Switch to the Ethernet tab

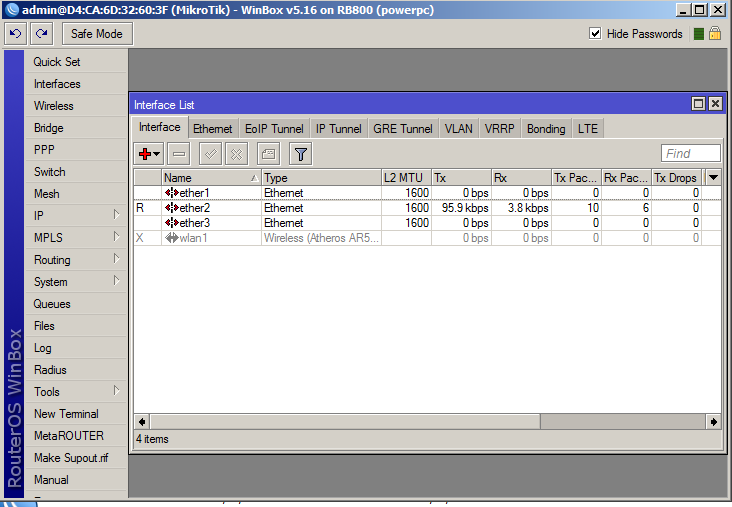pos(212,129)
